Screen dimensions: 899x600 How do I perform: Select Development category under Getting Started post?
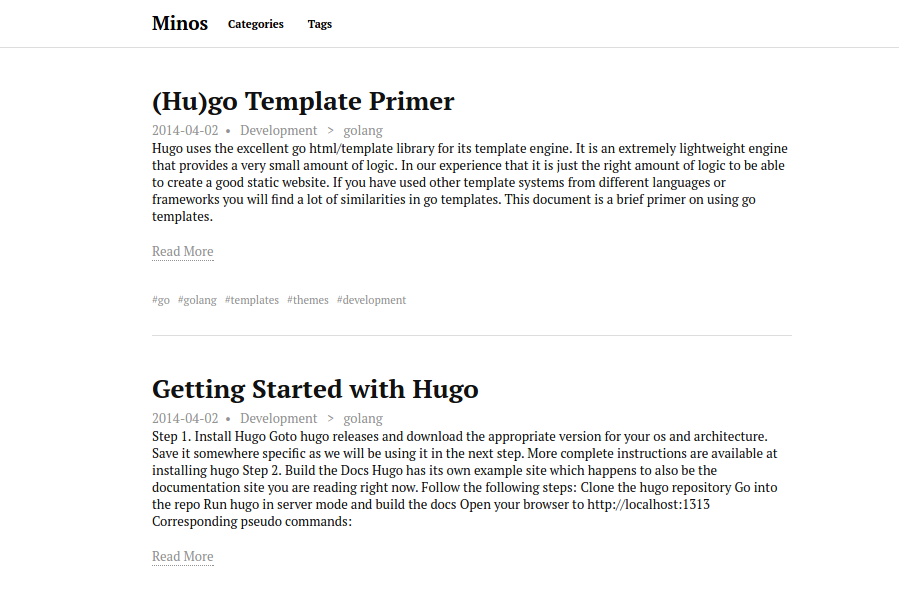(x=278, y=418)
